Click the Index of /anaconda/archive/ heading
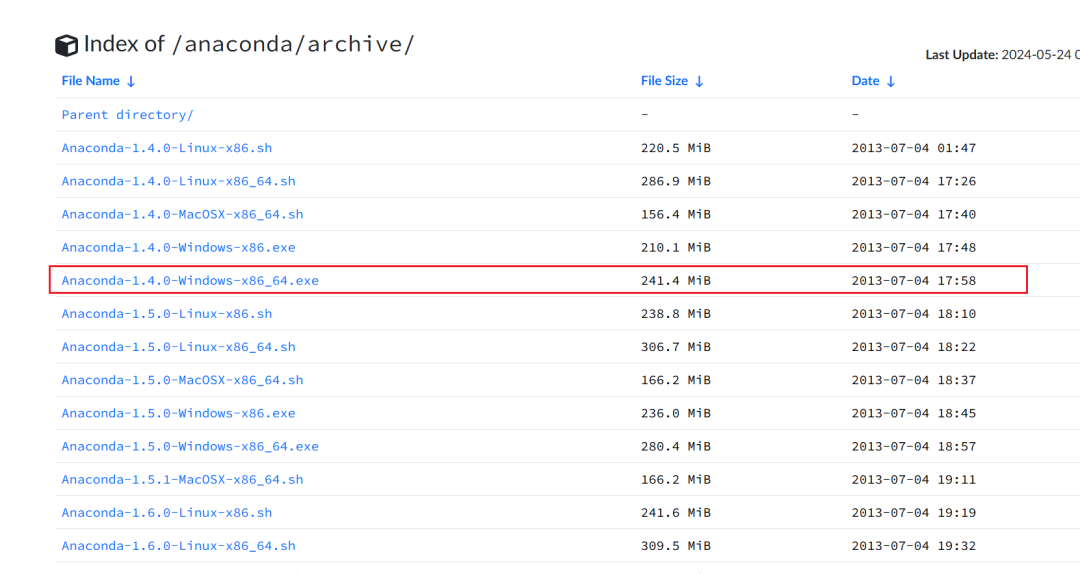This screenshot has height=574, width=1080. pyautogui.click(x=249, y=44)
